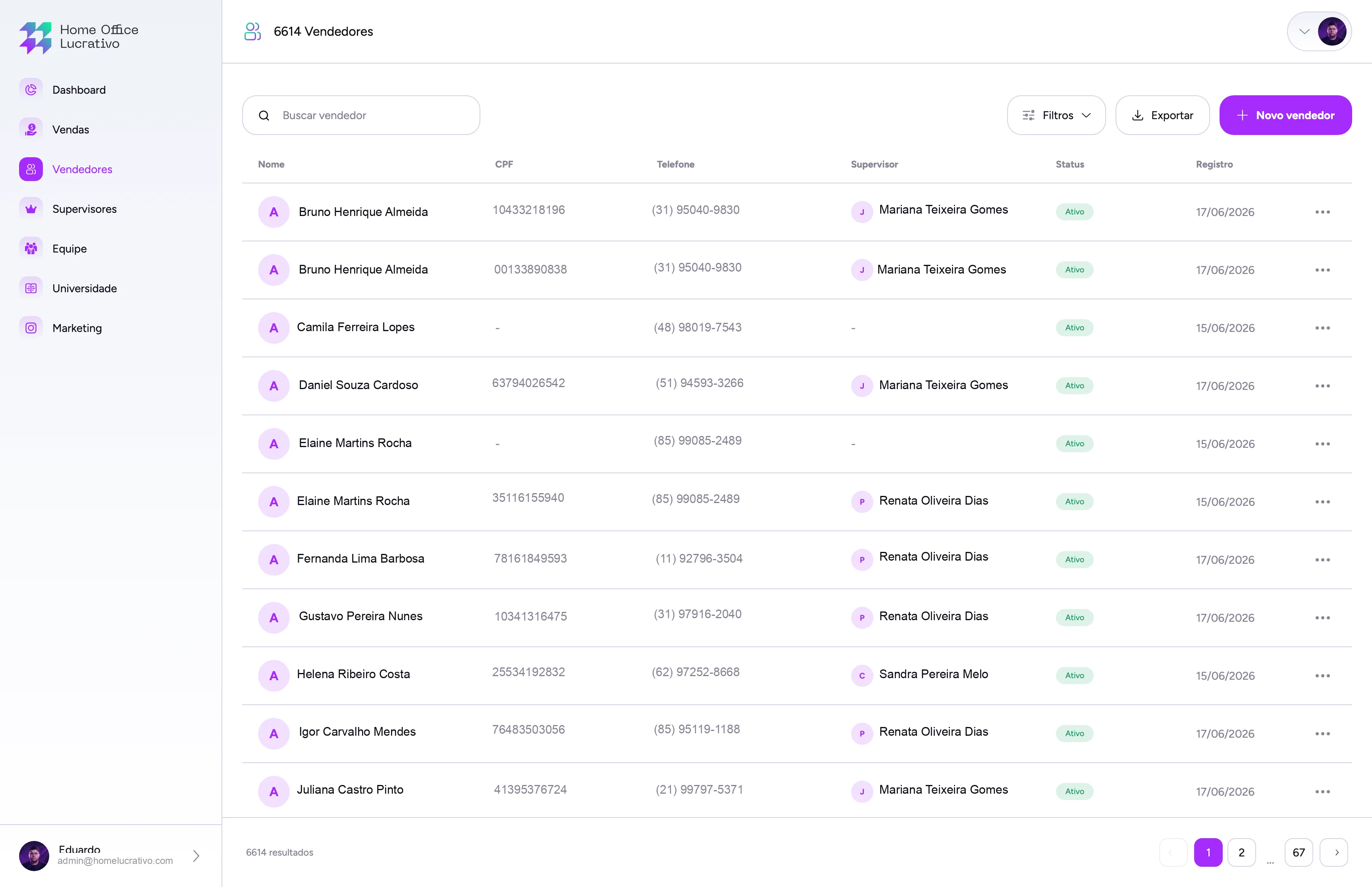Click the search magnifier icon
This screenshot has width=1372, height=887.
(264, 116)
